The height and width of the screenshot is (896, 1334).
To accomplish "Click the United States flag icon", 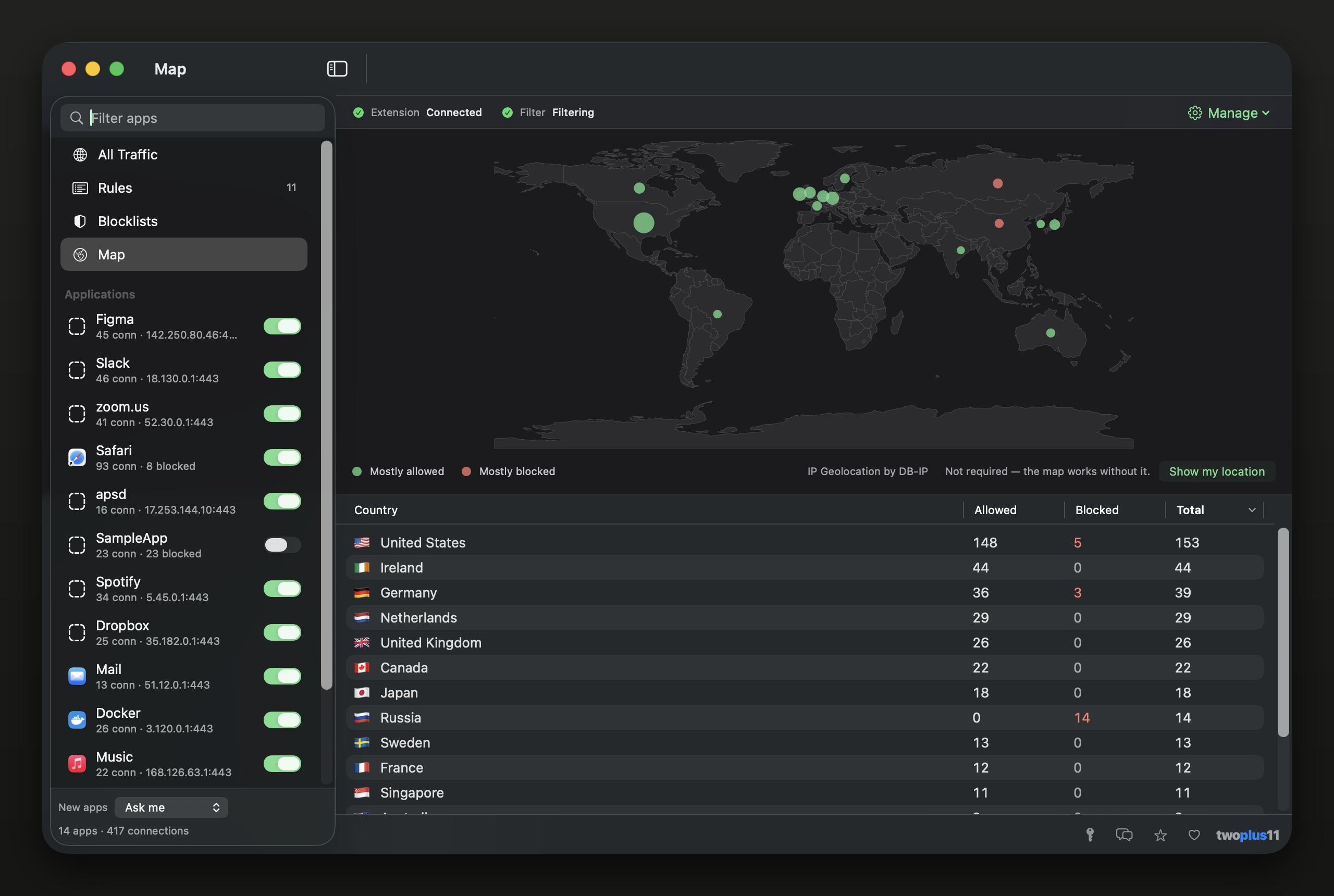I will pyautogui.click(x=362, y=542).
